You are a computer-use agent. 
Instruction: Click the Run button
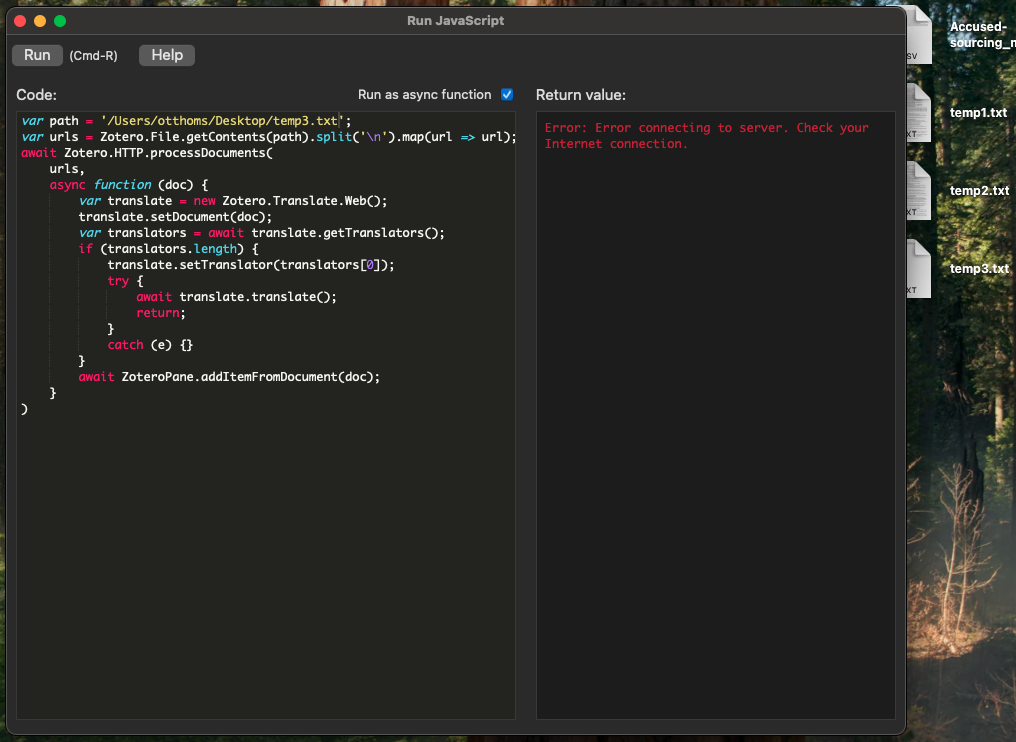[37, 55]
